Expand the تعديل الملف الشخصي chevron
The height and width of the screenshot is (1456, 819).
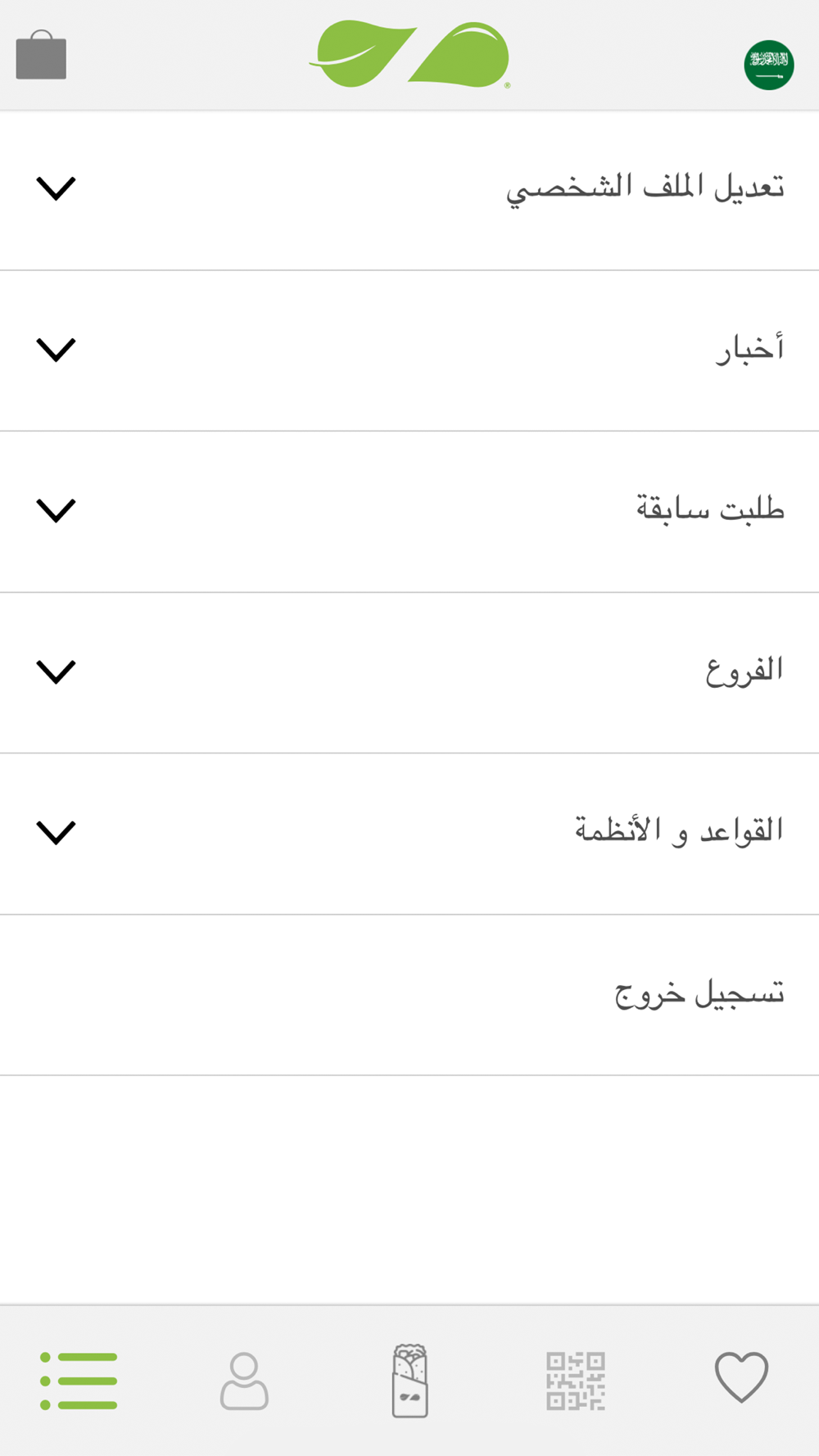[56, 188]
